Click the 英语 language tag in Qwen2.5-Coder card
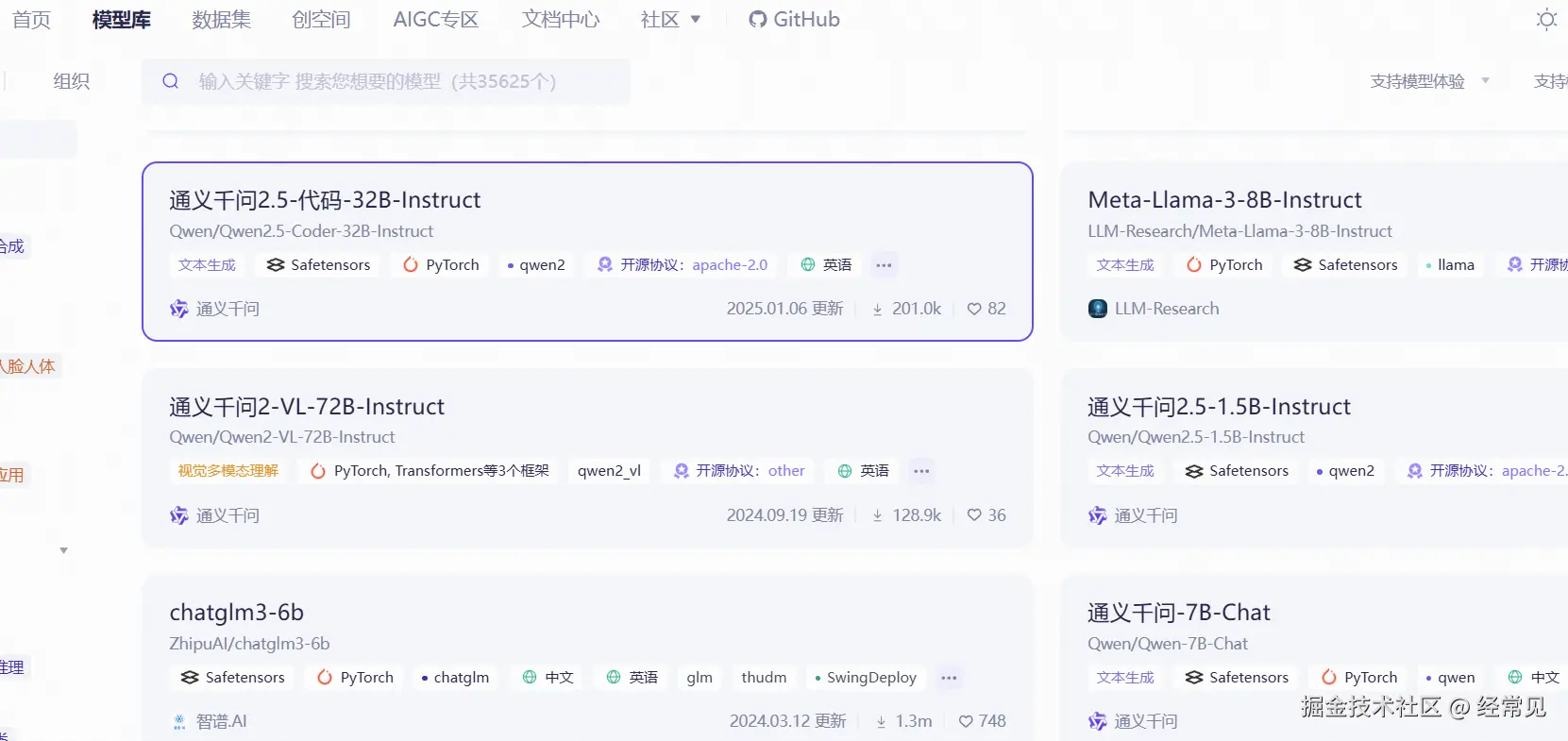The image size is (1568, 741). [x=826, y=265]
